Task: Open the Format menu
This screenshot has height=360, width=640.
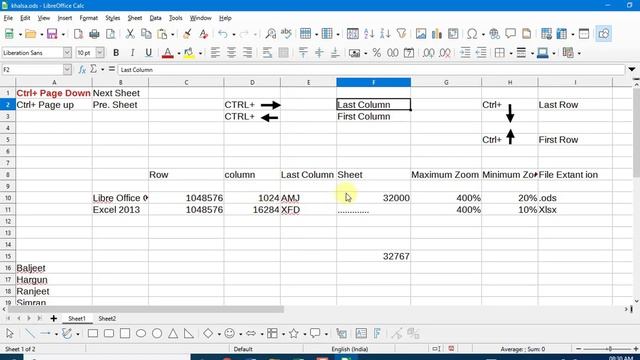Action: (x=89, y=18)
